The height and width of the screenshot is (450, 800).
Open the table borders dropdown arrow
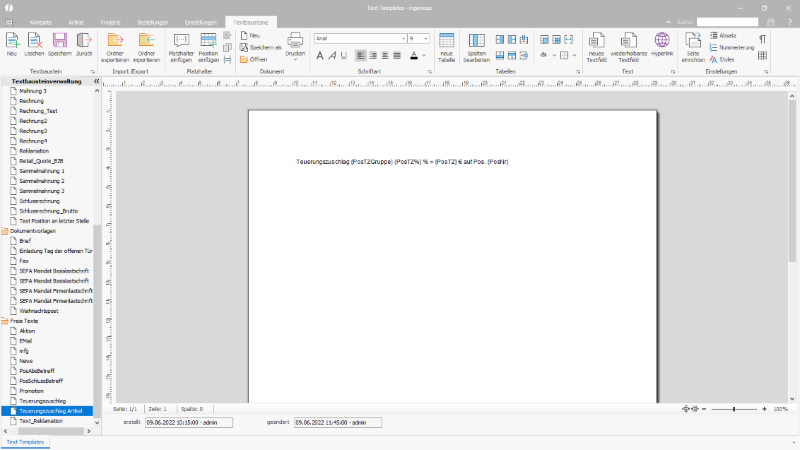point(574,56)
